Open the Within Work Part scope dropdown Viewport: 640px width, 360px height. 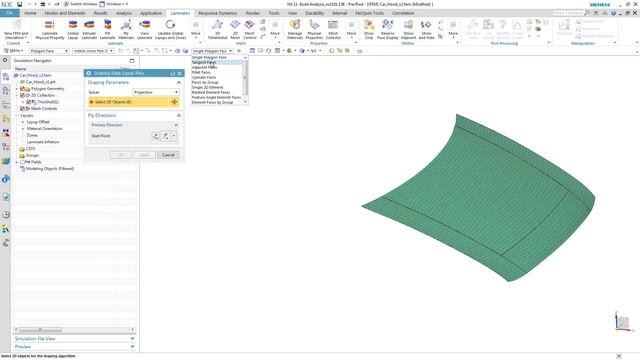(93, 51)
